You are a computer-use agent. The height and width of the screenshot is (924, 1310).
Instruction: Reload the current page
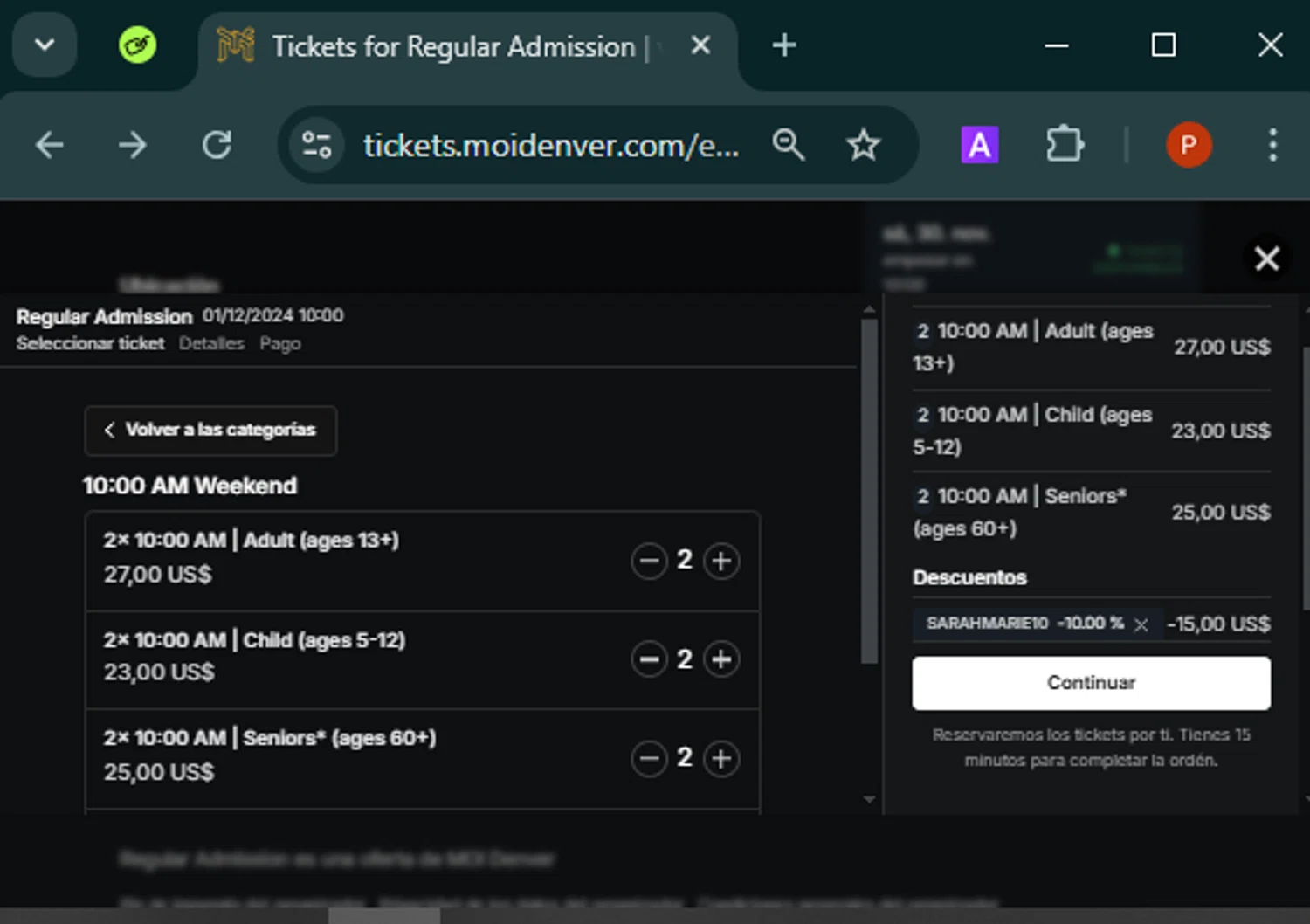217,144
